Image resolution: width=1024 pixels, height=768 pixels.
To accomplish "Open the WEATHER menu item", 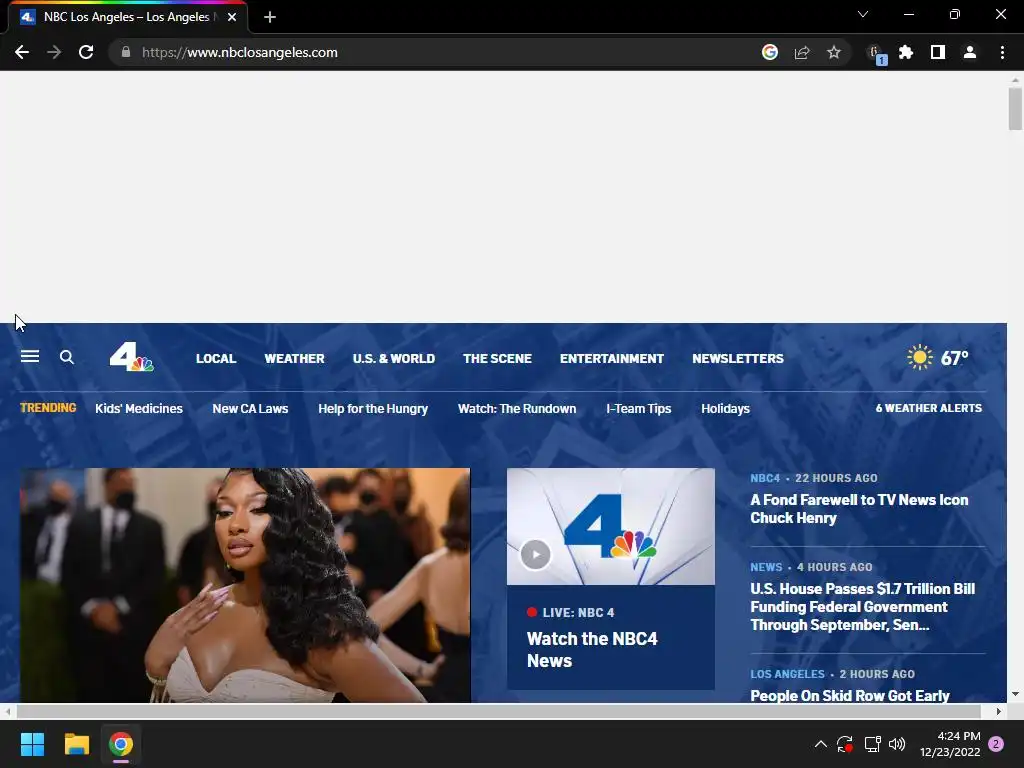I will [295, 359].
